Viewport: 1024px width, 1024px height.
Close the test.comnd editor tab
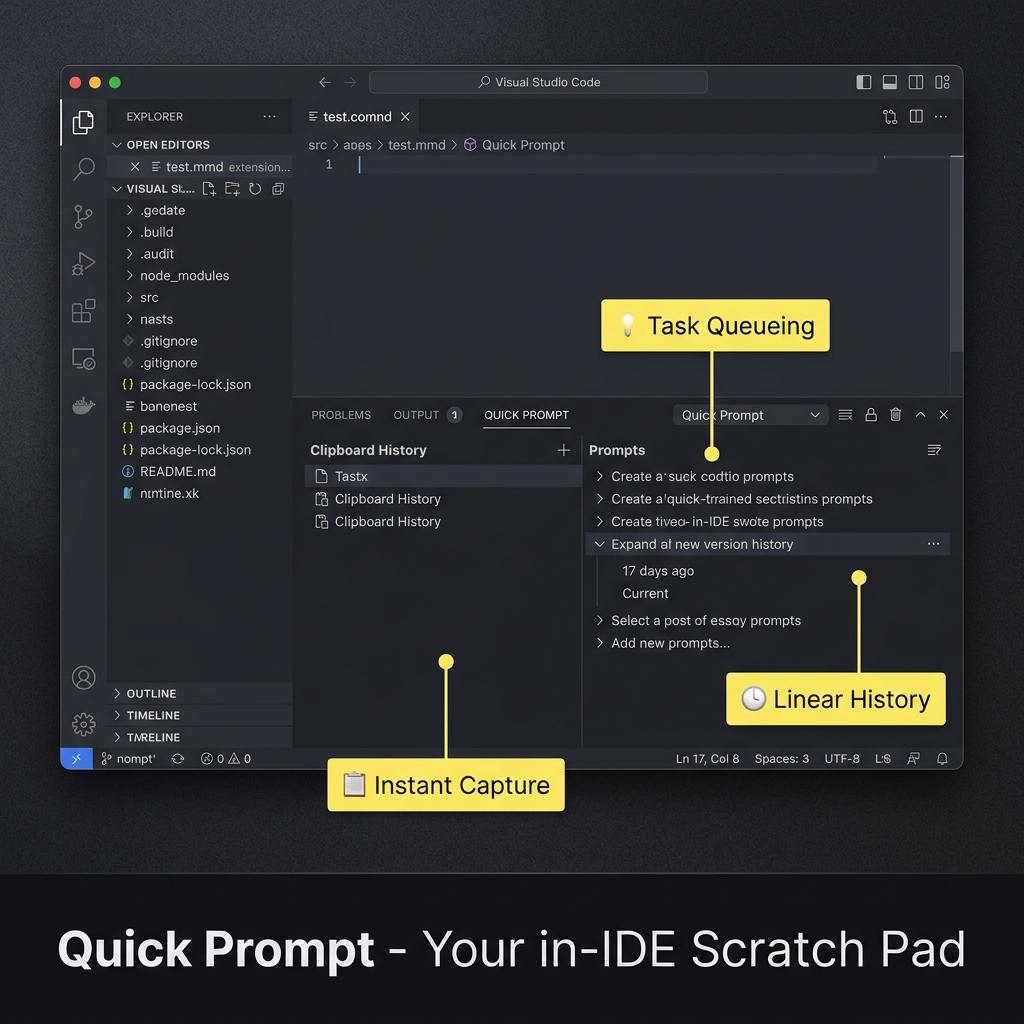click(x=406, y=116)
